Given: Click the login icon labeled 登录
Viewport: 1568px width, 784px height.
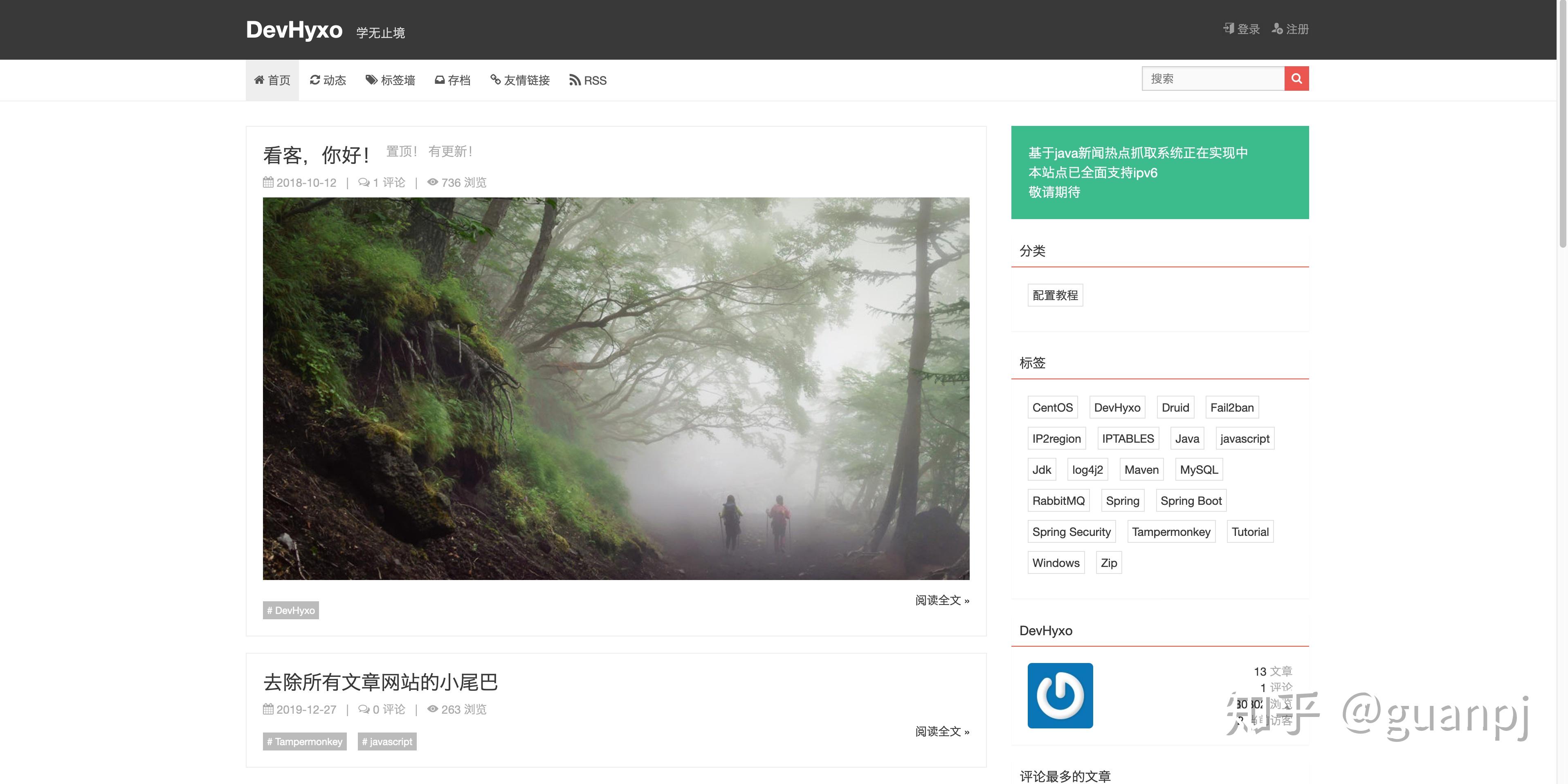Looking at the screenshot, I should click(x=1241, y=29).
